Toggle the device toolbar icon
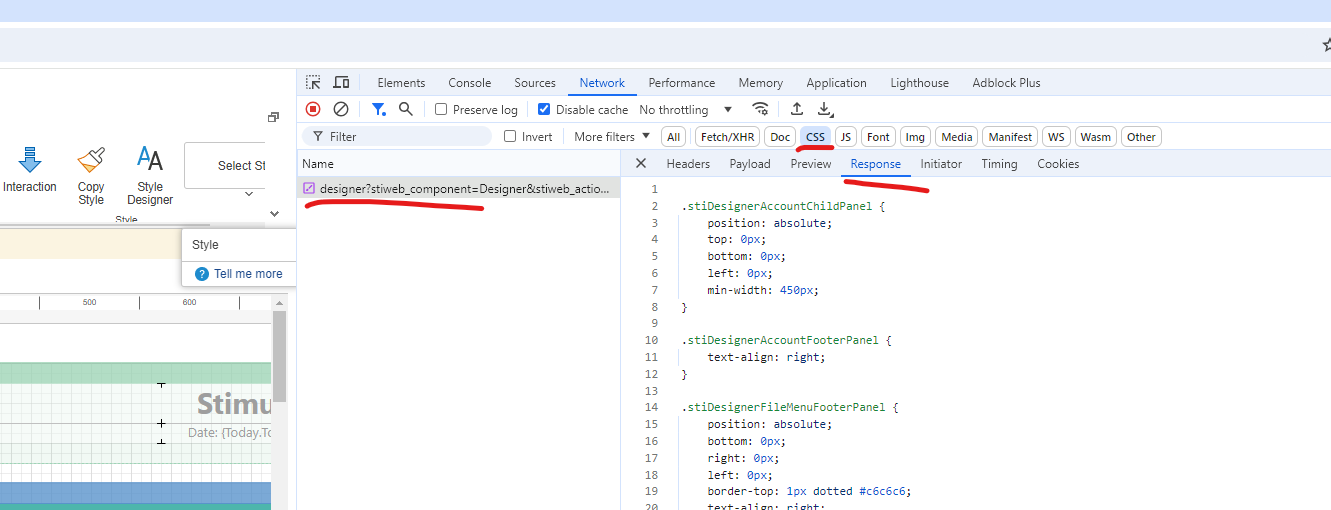The height and width of the screenshot is (510, 1331). [x=341, y=83]
